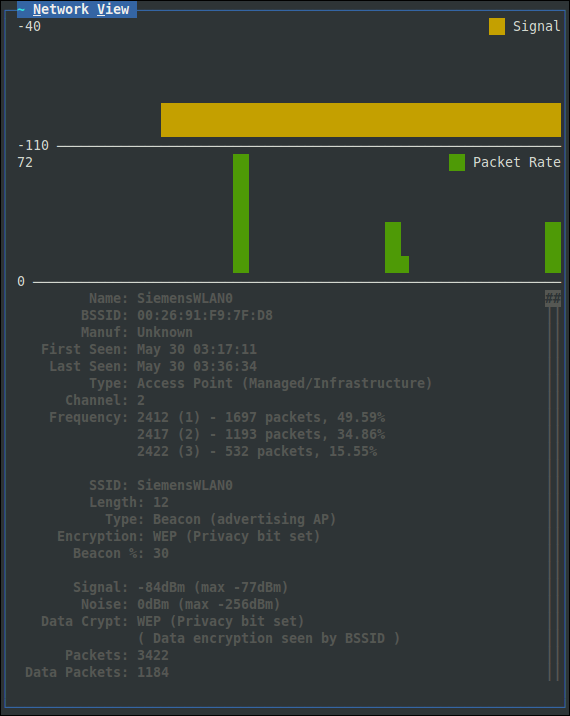This screenshot has width=570, height=716.
Task: Click the Encryption WEP line
Action: point(189,536)
